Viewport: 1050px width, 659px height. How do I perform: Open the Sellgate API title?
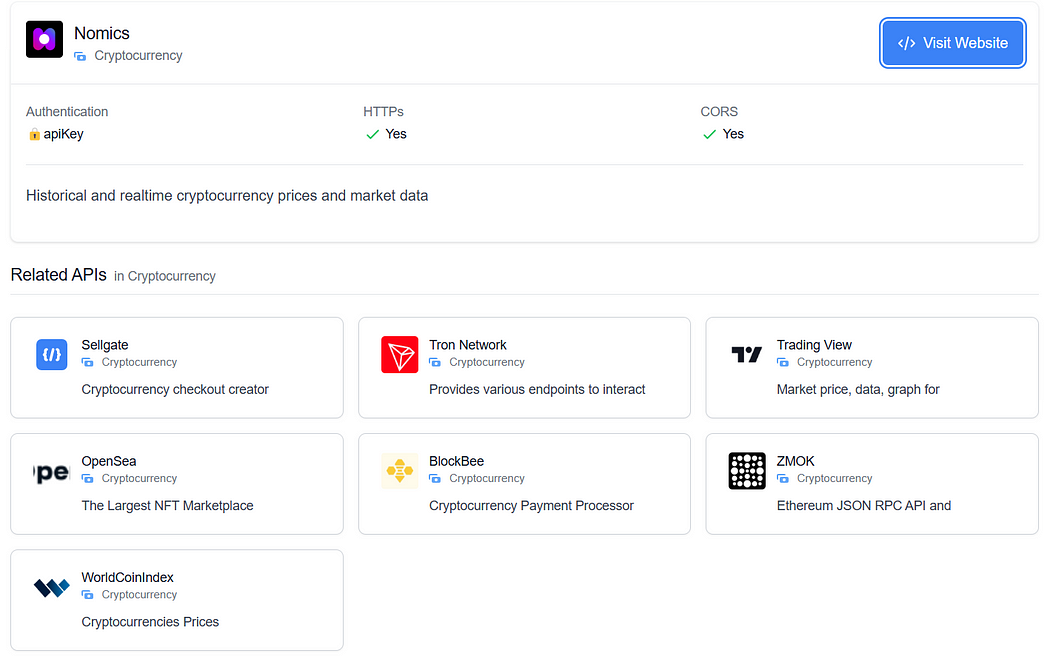(x=105, y=345)
